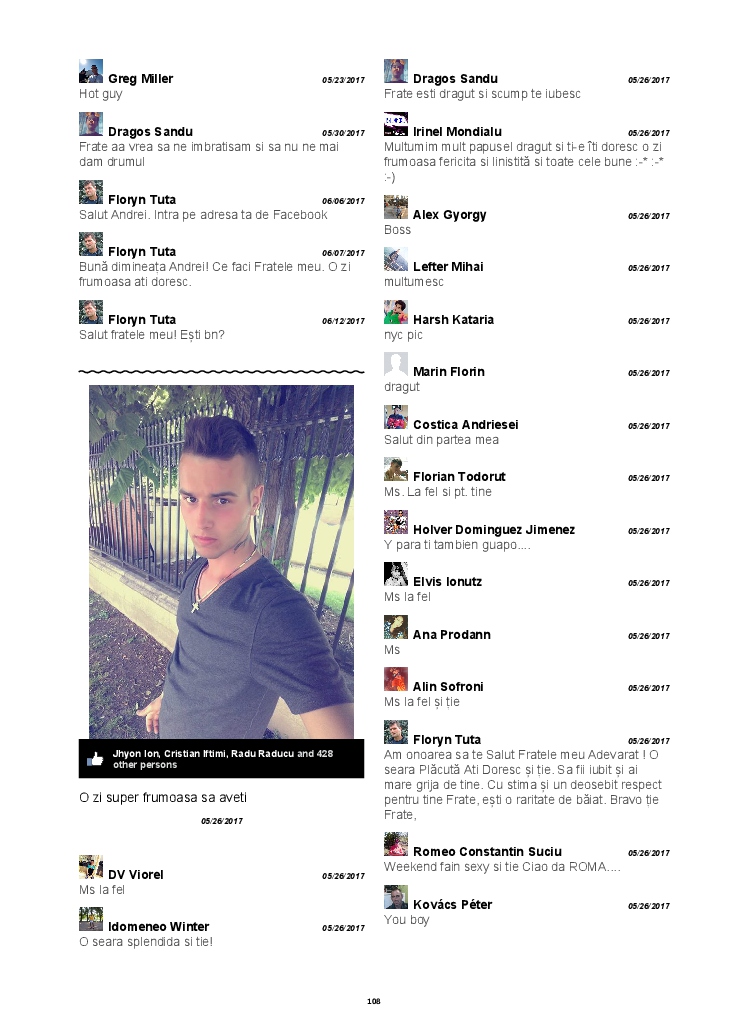Click the likes bar listing Jhyon Ion

pos(221,759)
